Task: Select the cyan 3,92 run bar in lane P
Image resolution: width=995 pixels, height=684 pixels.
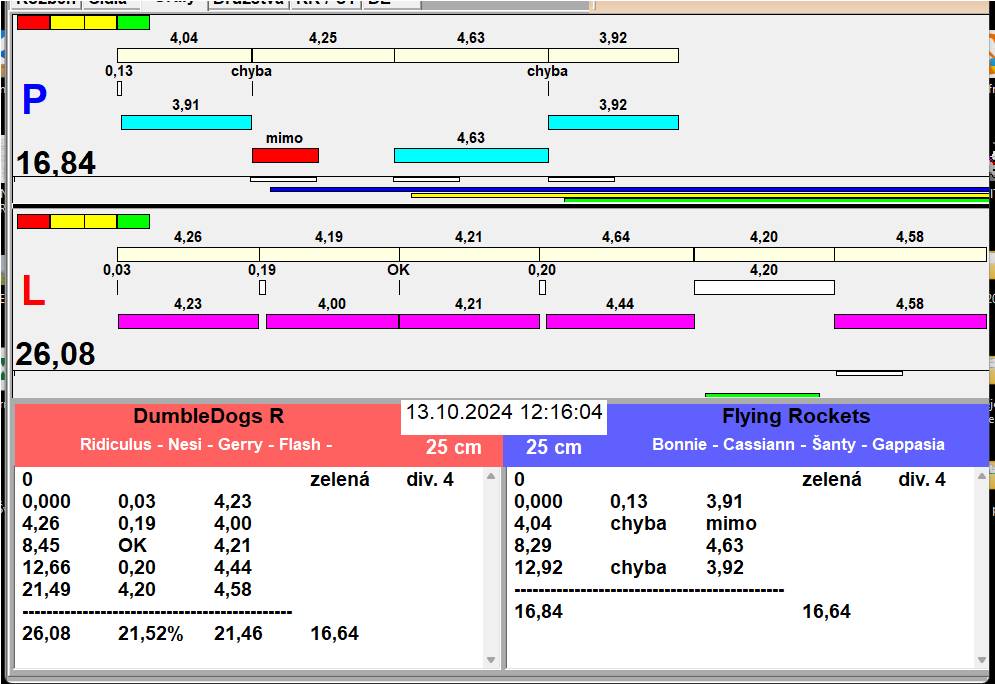Action: tap(613, 122)
